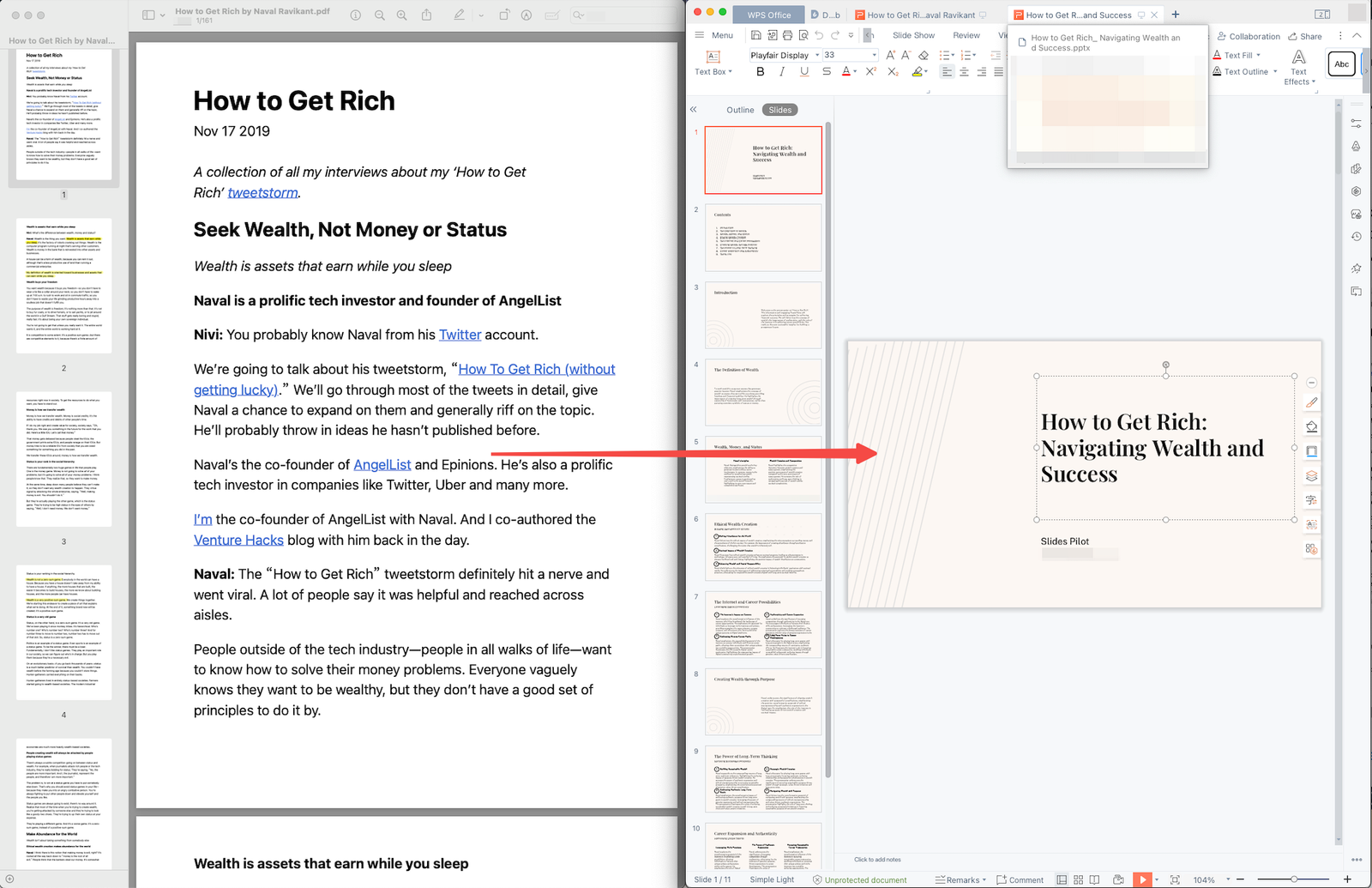Select the highlight color tool
Viewport: 1372px width, 888px height.
918,71
